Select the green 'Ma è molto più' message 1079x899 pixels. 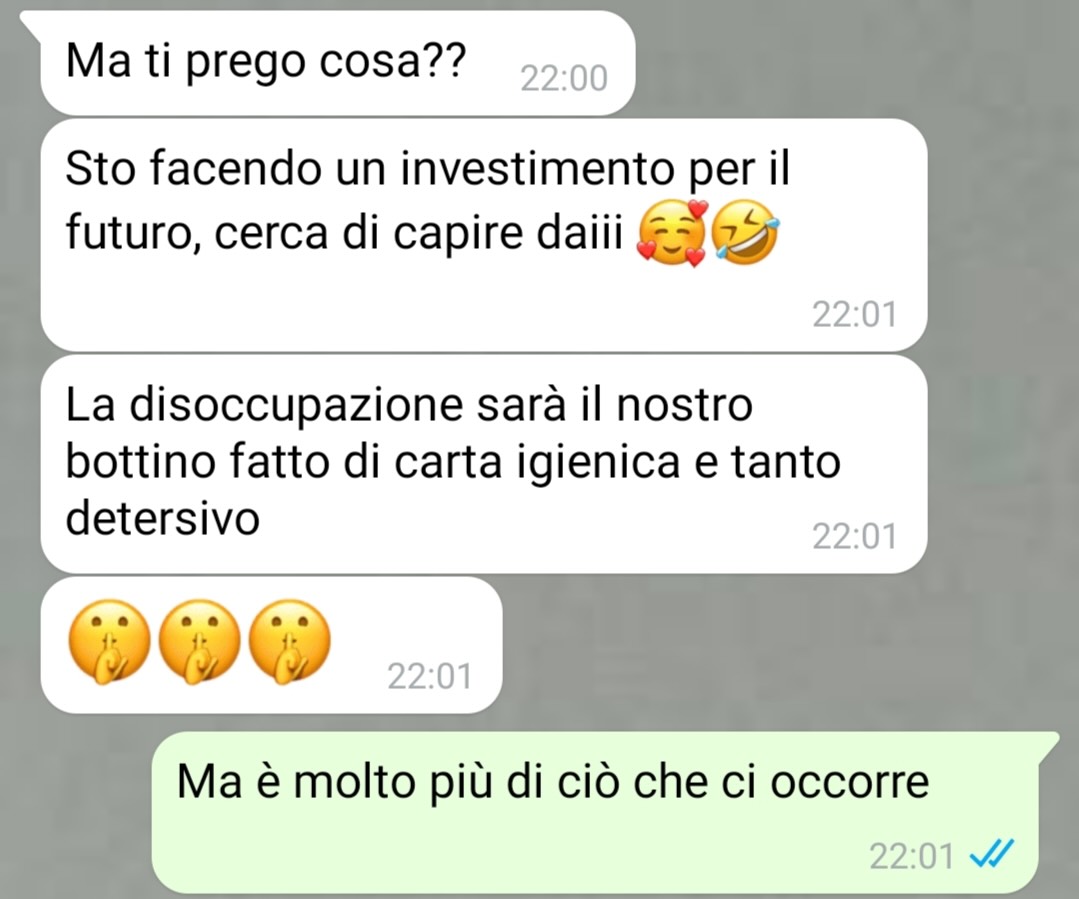[595, 812]
